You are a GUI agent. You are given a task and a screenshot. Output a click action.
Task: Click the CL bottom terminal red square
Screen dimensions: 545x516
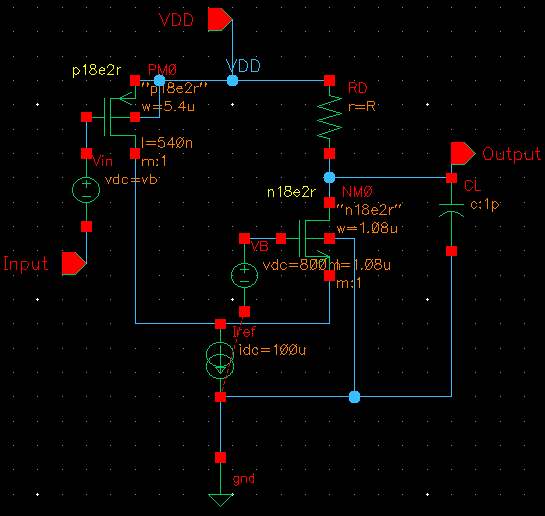[x=452, y=251]
